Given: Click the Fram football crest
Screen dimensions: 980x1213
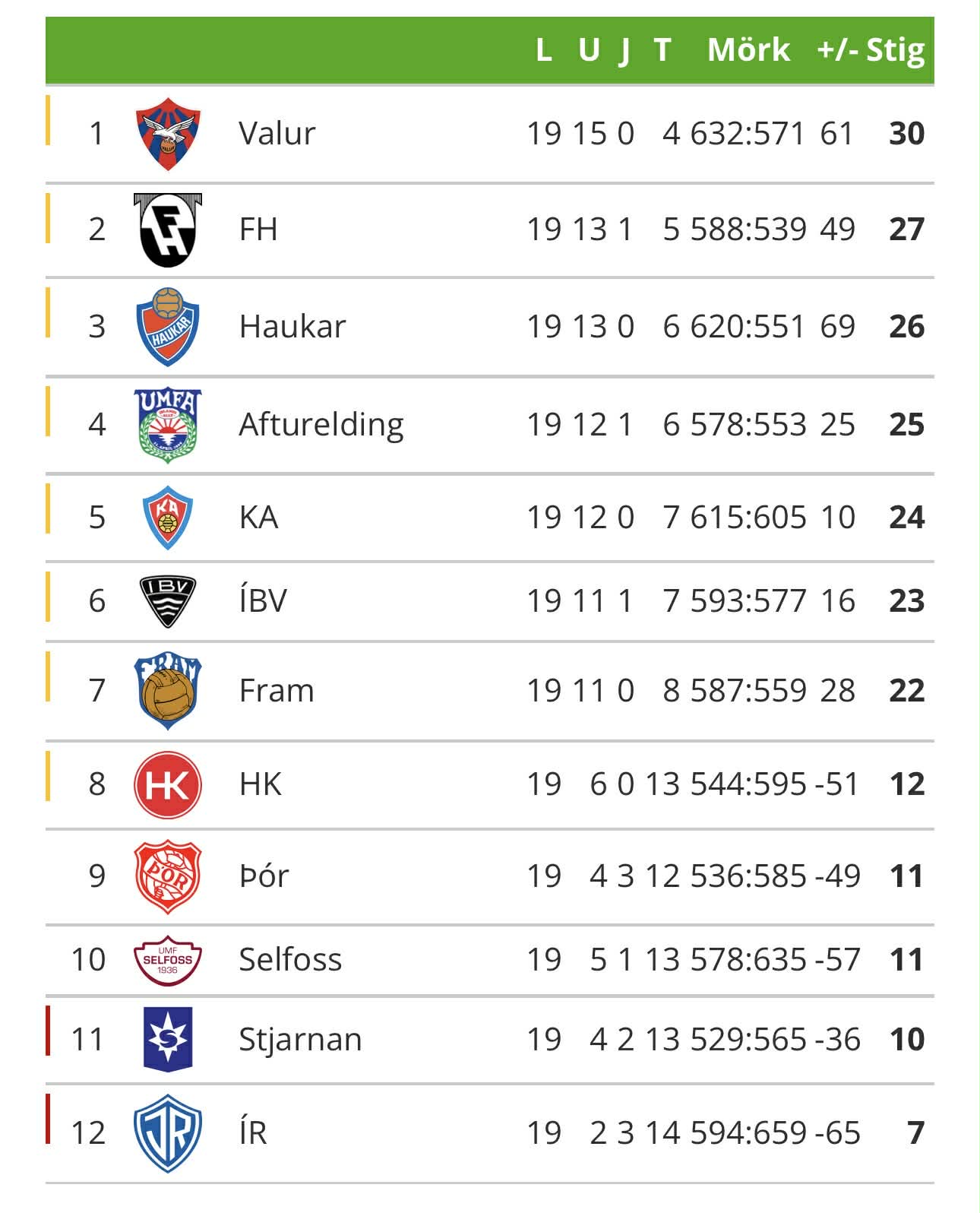Looking at the screenshot, I should [x=167, y=691].
